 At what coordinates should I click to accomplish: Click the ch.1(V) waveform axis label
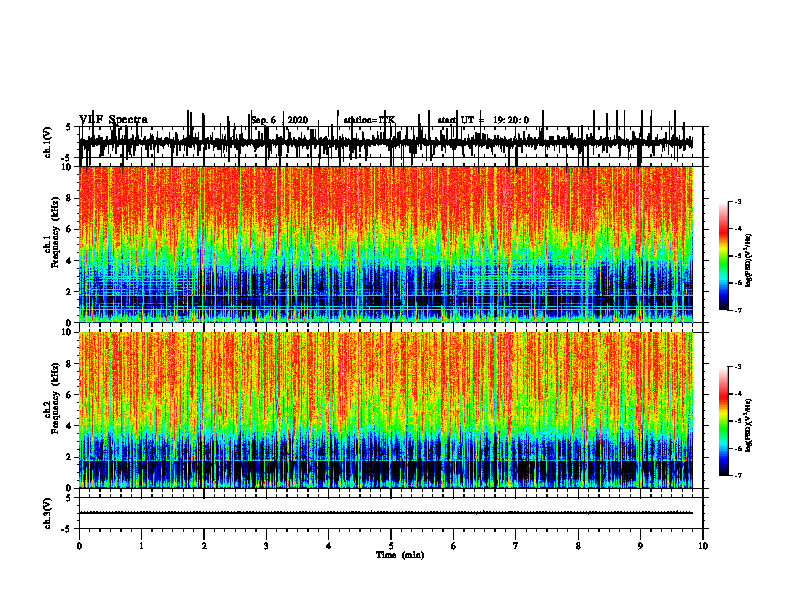[47, 142]
